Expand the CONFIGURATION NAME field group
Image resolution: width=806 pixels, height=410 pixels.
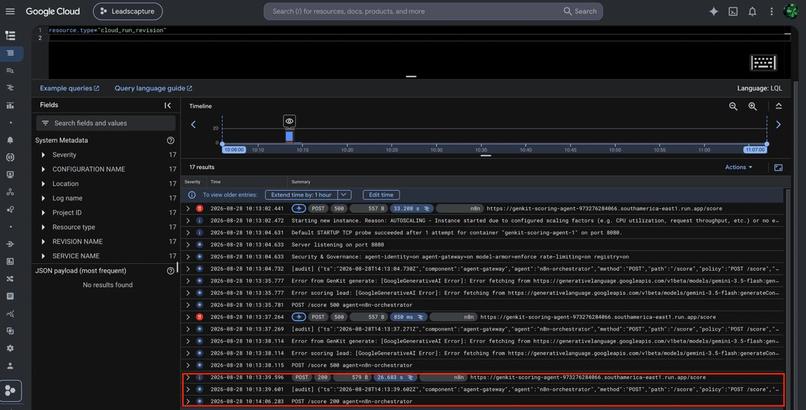click(x=43, y=169)
